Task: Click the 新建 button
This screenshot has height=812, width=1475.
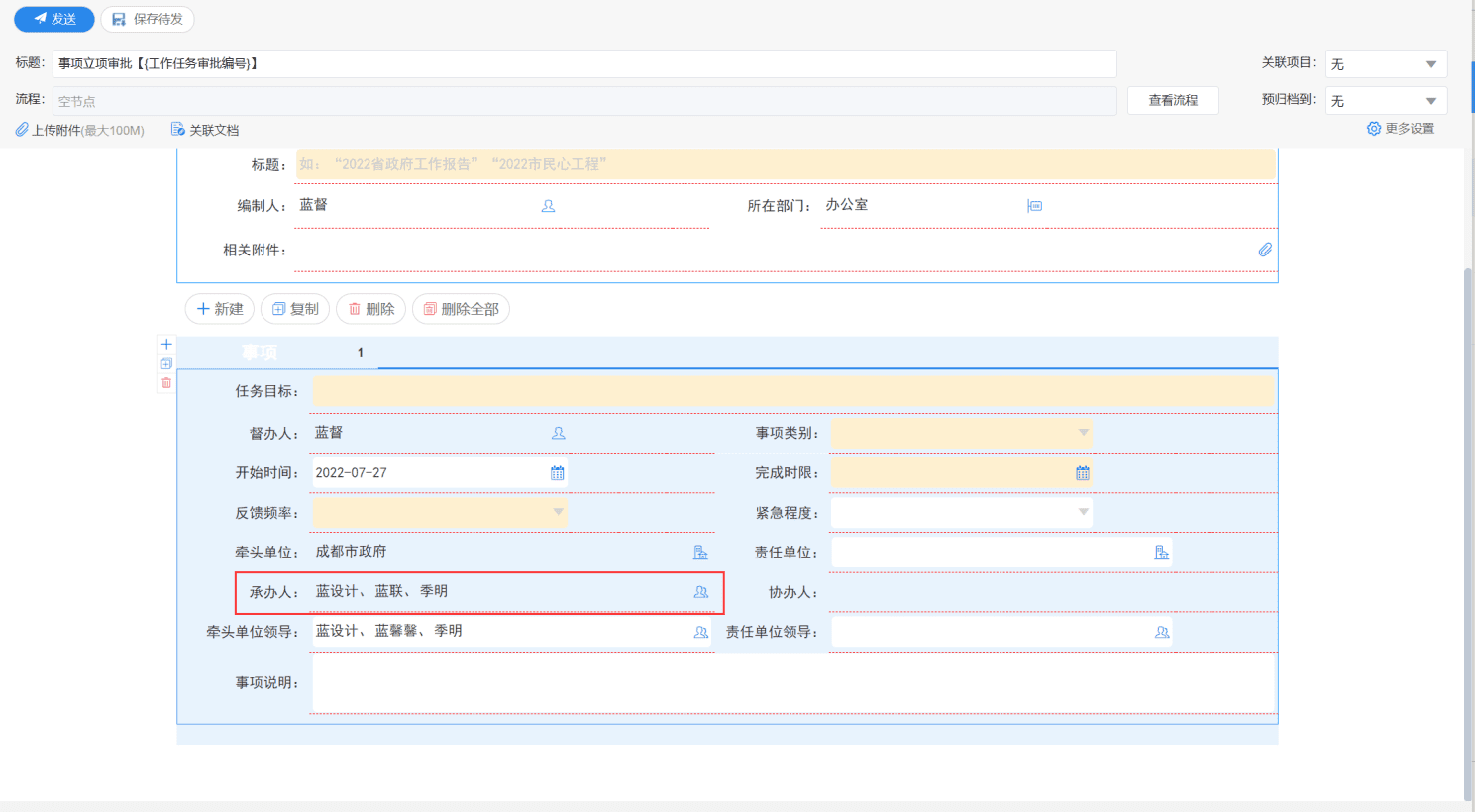Action: coord(220,309)
